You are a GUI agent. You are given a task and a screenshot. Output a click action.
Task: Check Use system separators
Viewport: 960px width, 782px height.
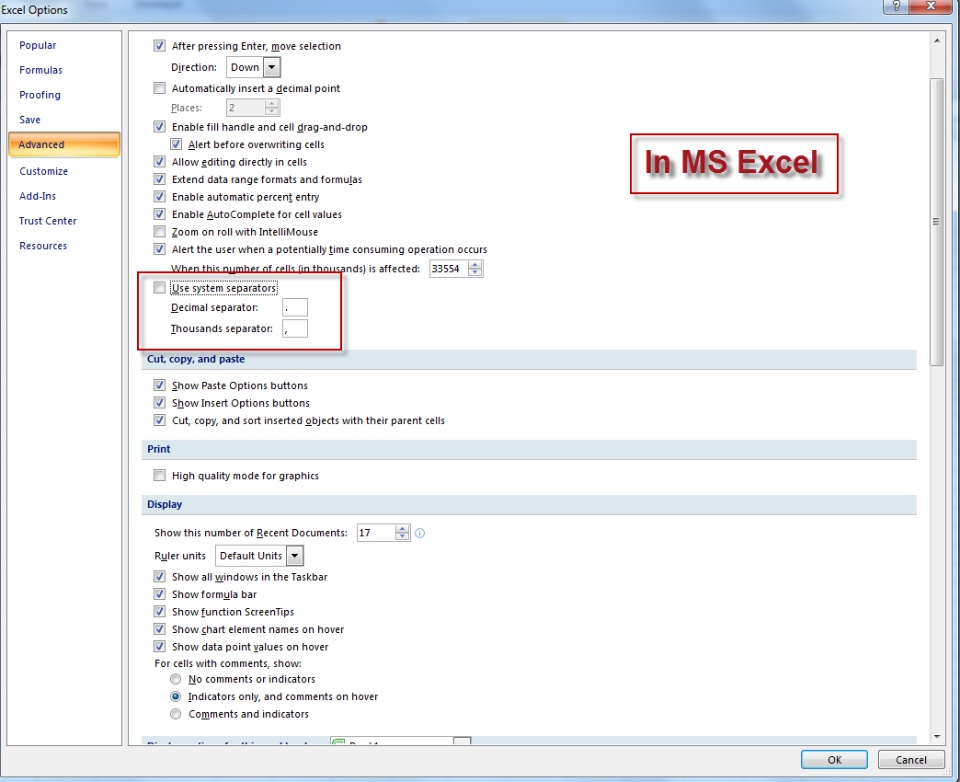(159, 287)
